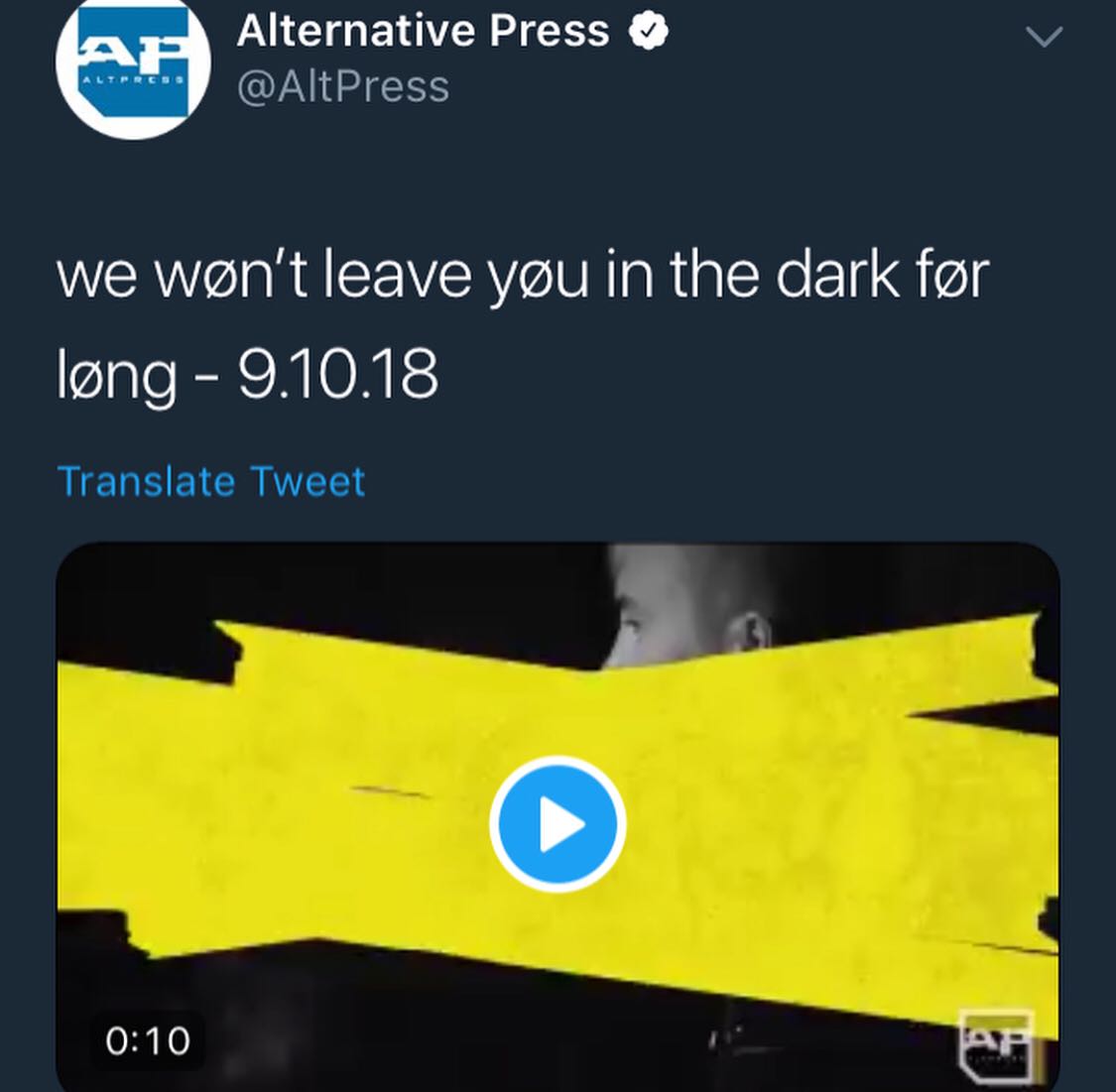Click the blue verified badge
Screen dimensions: 1116x1092
pyautogui.click(x=648, y=32)
